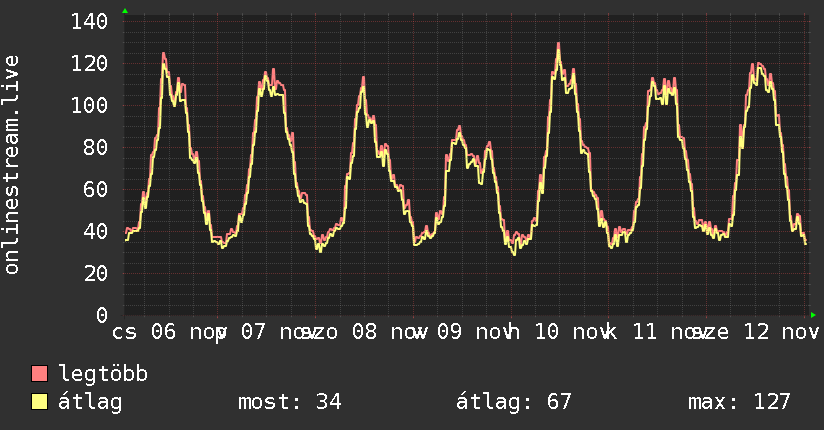The image size is (824, 430).
Task: Click the y-axis label 100
Action: point(89,106)
